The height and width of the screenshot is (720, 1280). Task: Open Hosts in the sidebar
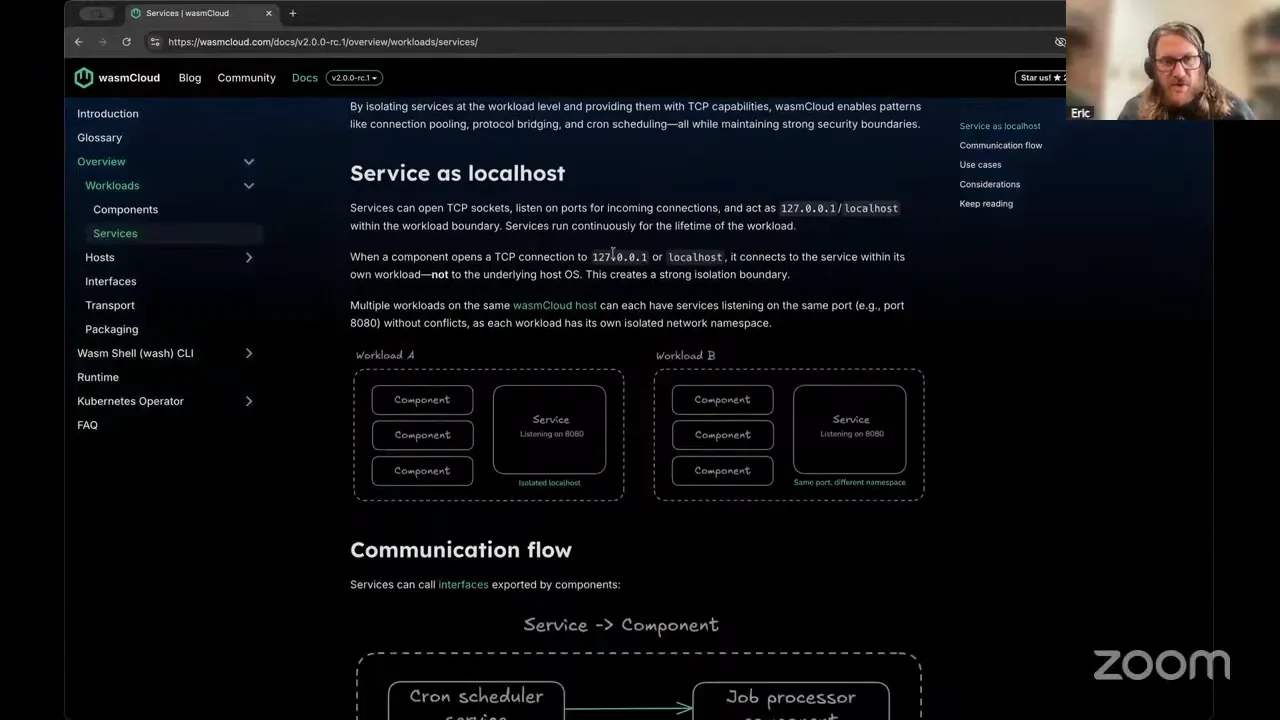pos(100,258)
